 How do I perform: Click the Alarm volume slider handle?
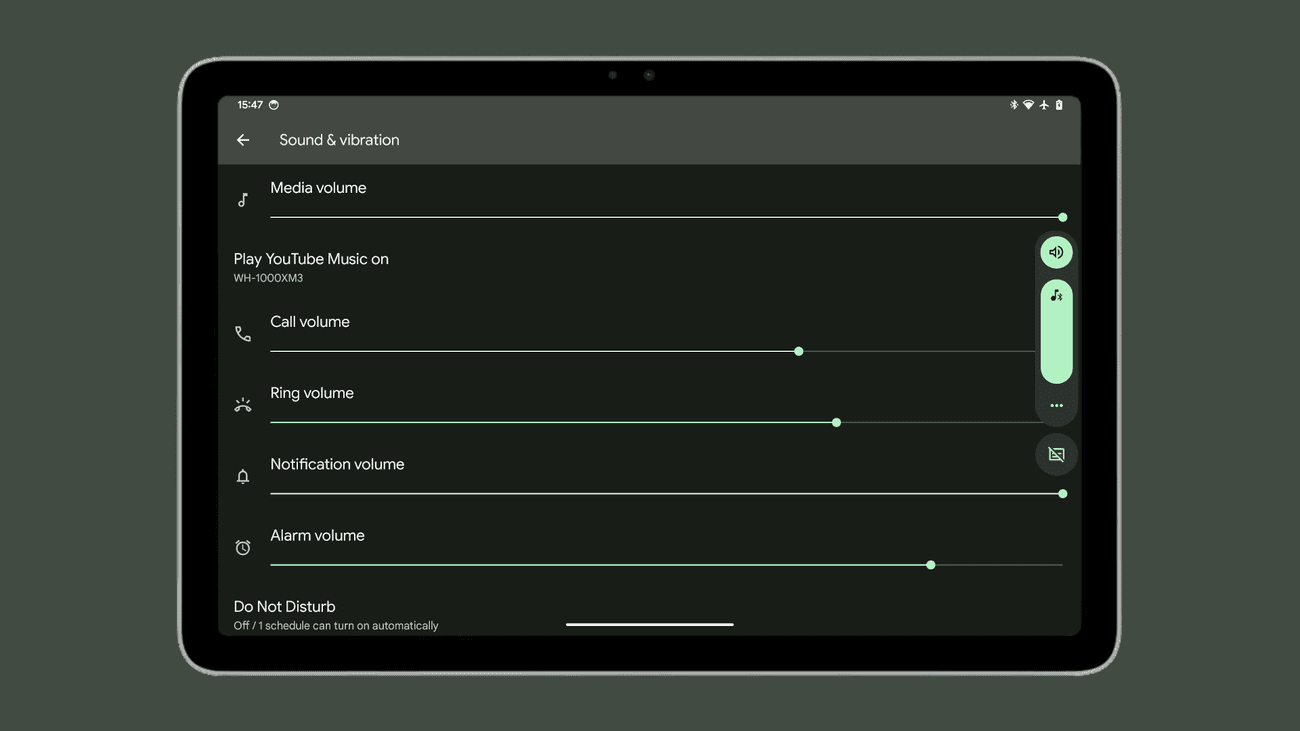pyautogui.click(x=930, y=566)
